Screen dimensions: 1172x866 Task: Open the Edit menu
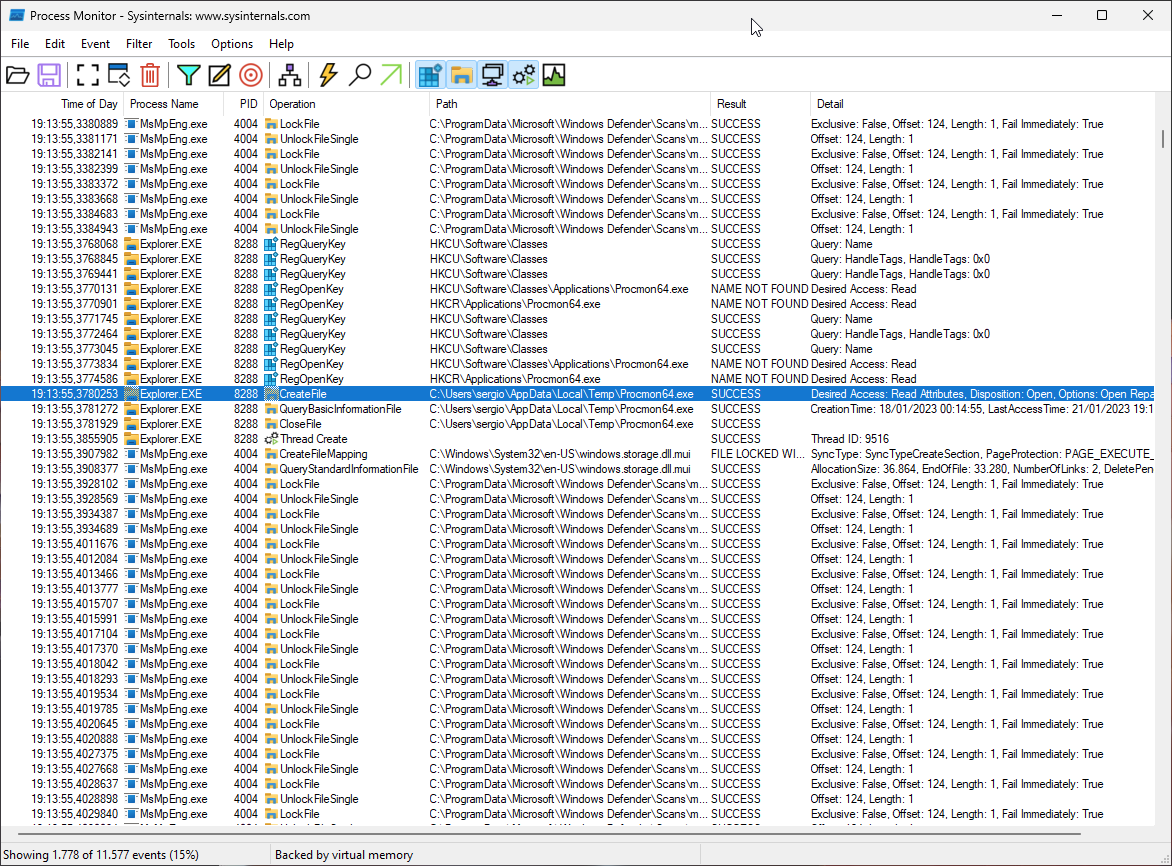pos(55,44)
